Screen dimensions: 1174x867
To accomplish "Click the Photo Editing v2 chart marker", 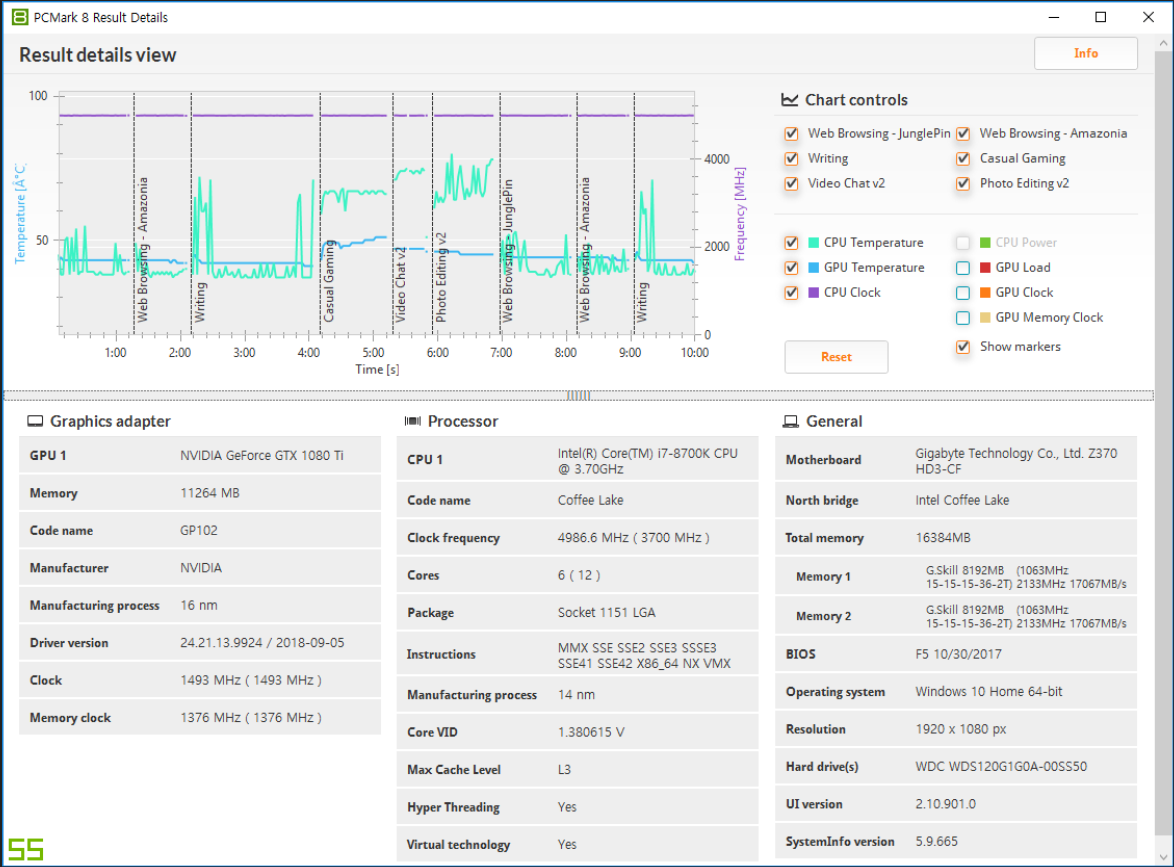I will tap(433, 213).
